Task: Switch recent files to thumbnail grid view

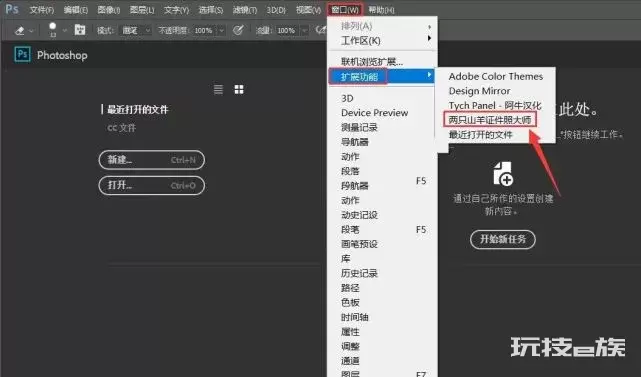Action: point(239,90)
